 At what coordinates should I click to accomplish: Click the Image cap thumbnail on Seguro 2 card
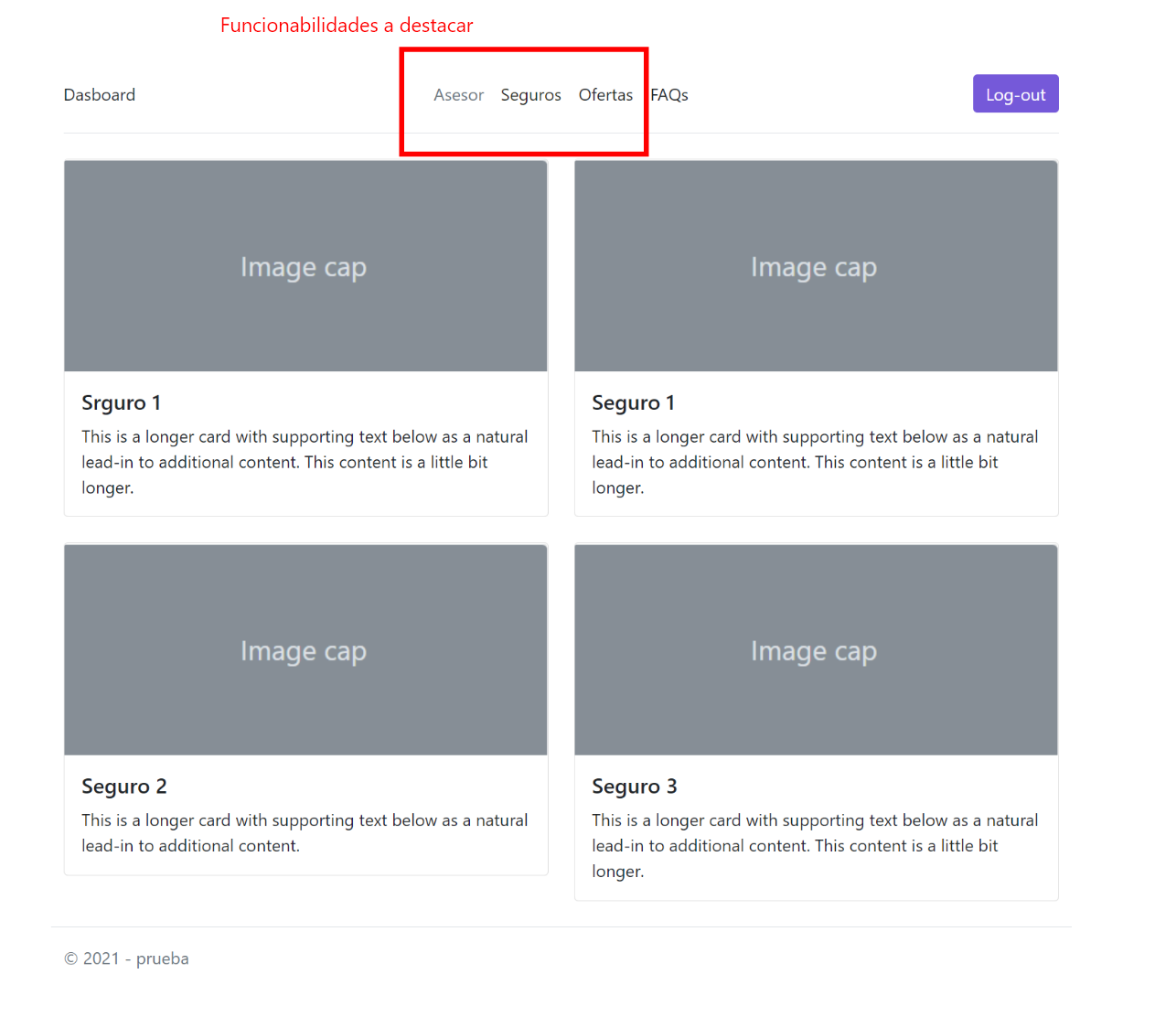click(304, 650)
